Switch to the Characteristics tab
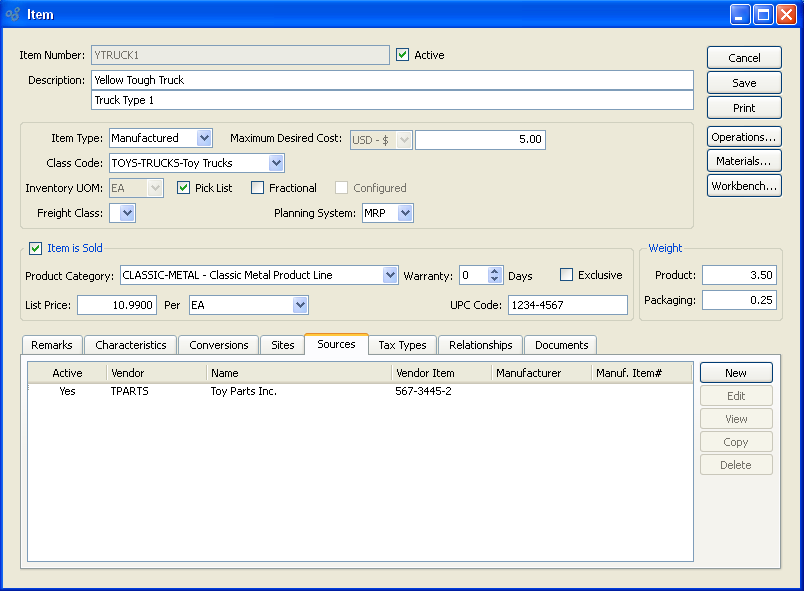804x591 pixels. pyautogui.click(x=130, y=345)
